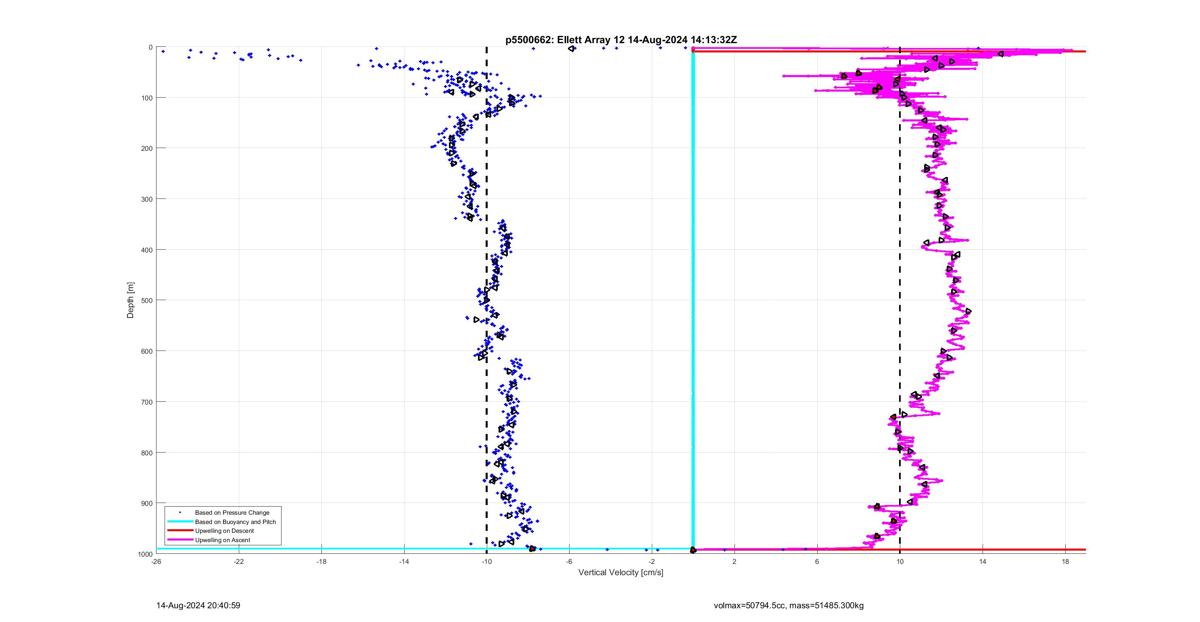
Task: Click legend entry 'Upwelling on Ascent'
Action: [223, 541]
